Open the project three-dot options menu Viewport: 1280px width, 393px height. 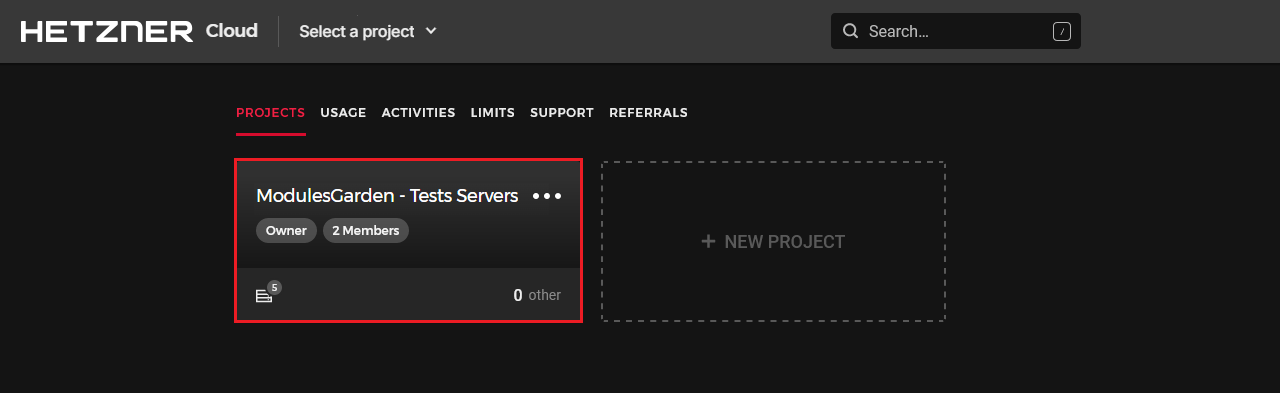click(547, 196)
